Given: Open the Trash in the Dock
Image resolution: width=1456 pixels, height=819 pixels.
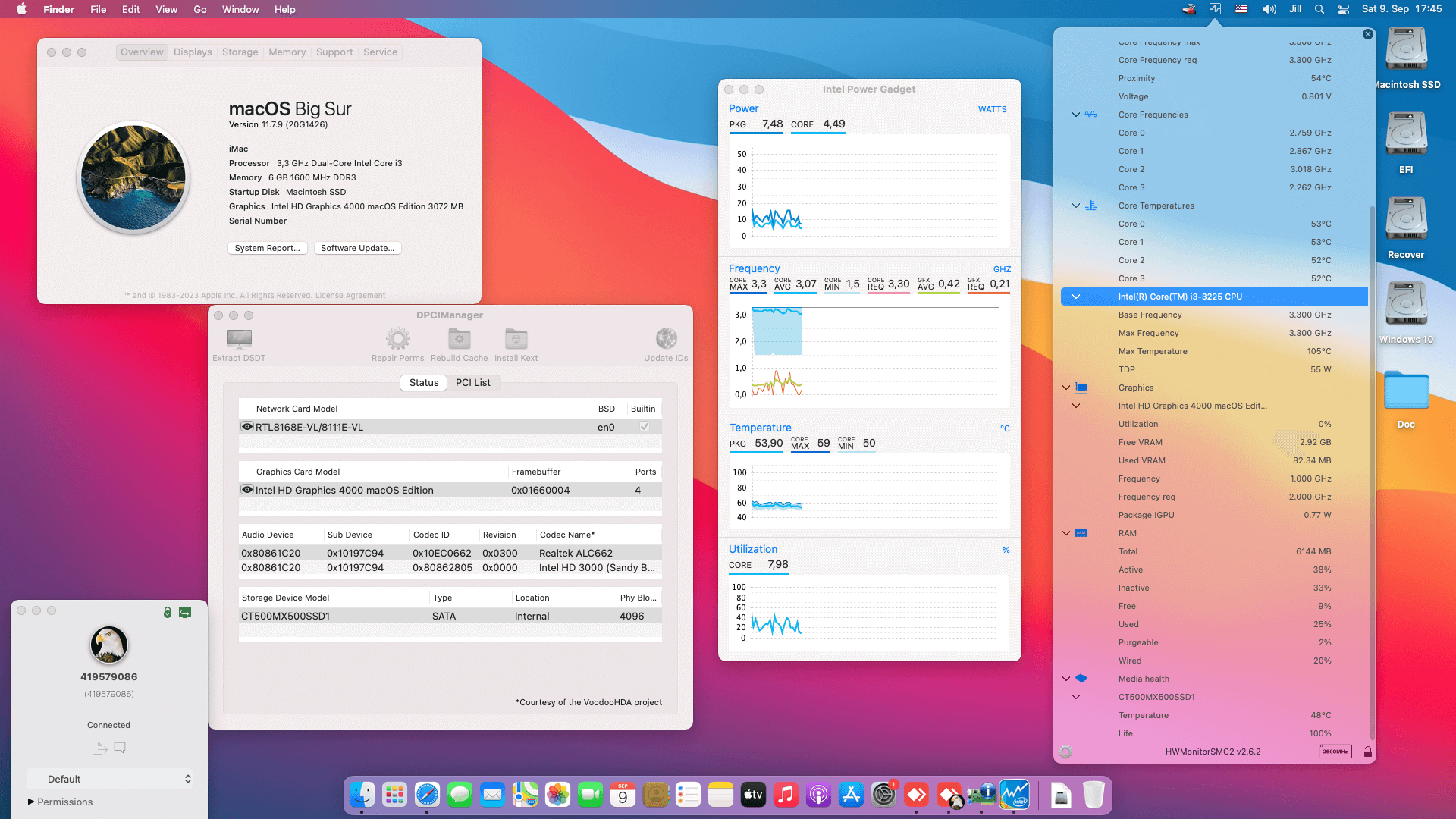Looking at the screenshot, I should tap(1093, 794).
